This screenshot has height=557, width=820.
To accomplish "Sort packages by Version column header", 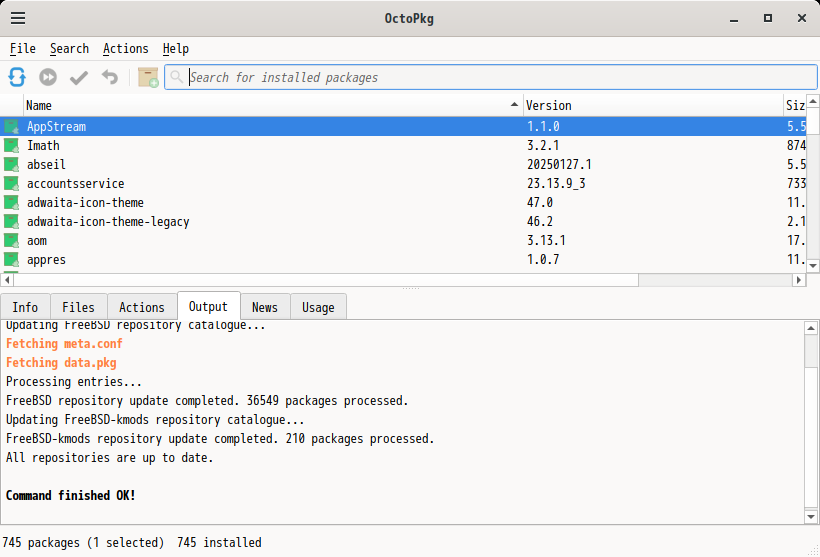I will pos(650,105).
